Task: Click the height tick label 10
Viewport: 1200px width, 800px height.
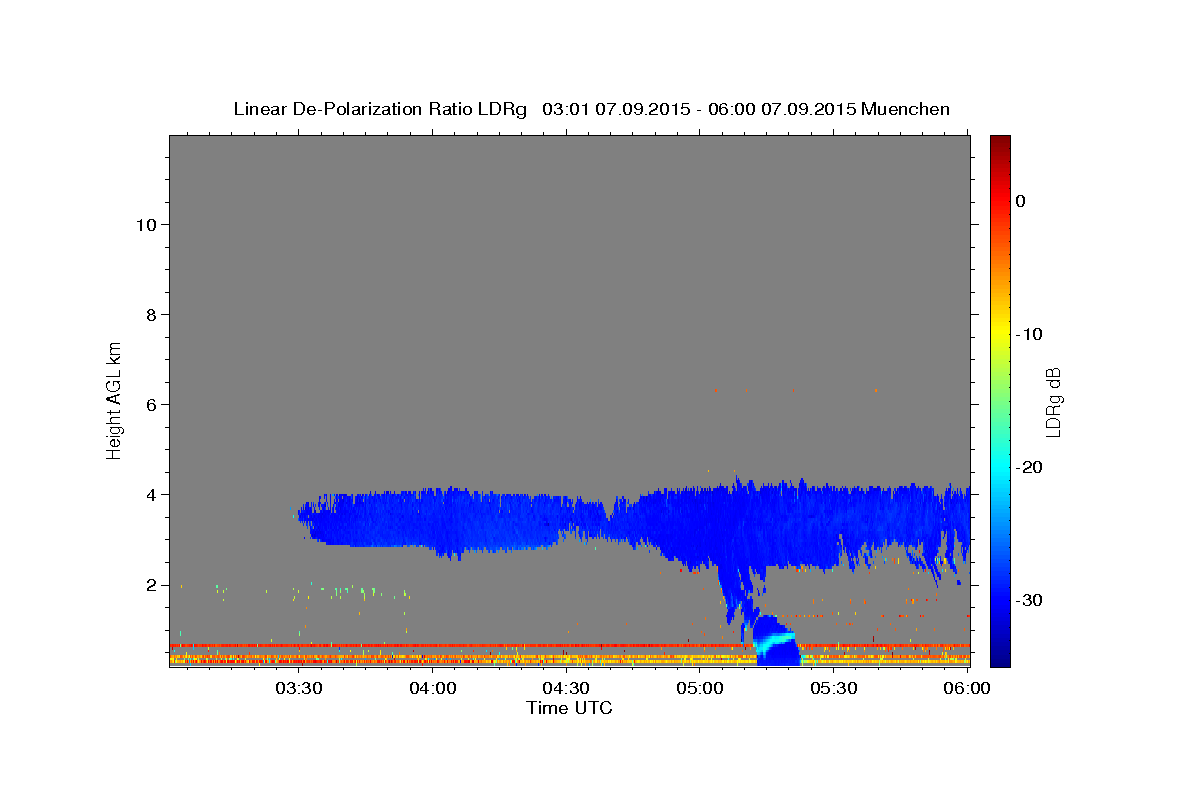Action: 145,224
